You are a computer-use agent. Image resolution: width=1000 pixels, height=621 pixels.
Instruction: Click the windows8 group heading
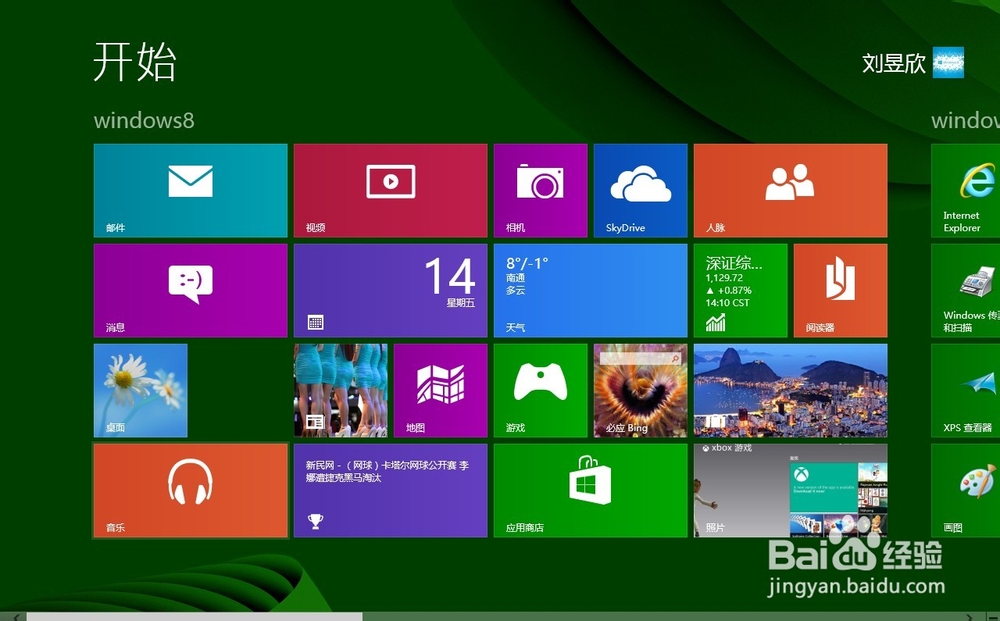click(x=144, y=121)
